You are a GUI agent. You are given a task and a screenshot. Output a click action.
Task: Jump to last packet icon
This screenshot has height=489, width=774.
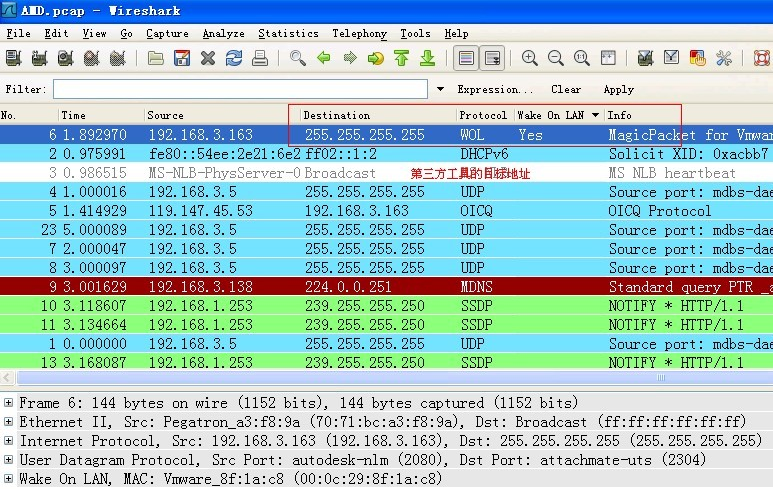pyautogui.click(x=427, y=58)
